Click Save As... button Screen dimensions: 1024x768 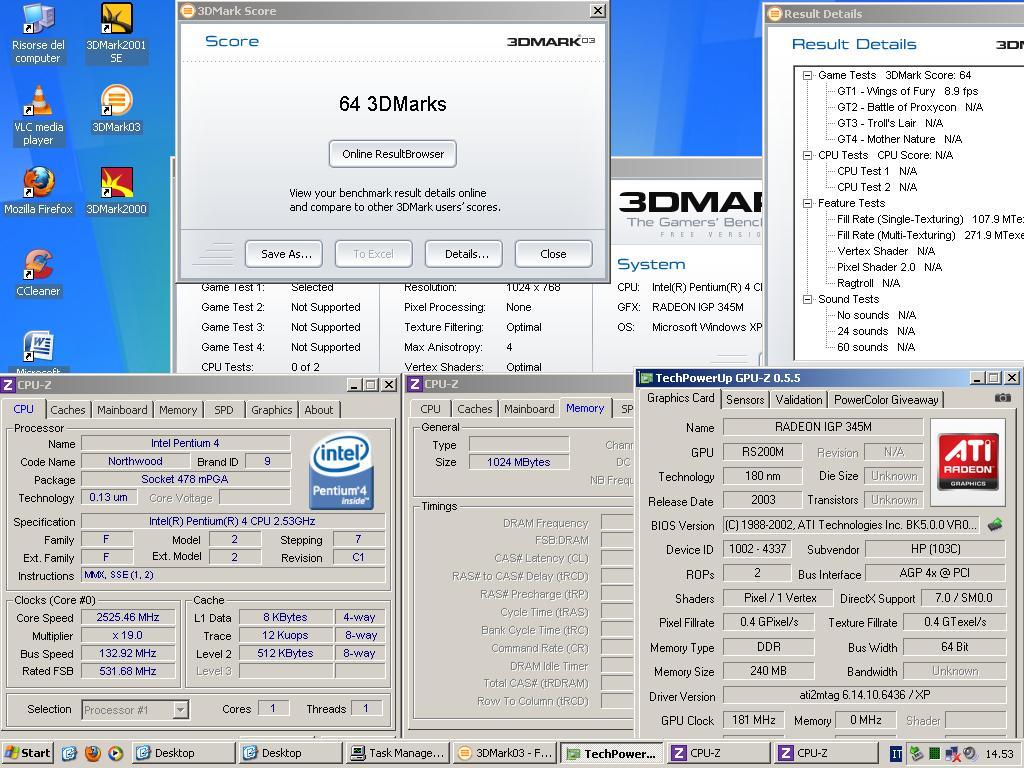click(286, 254)
